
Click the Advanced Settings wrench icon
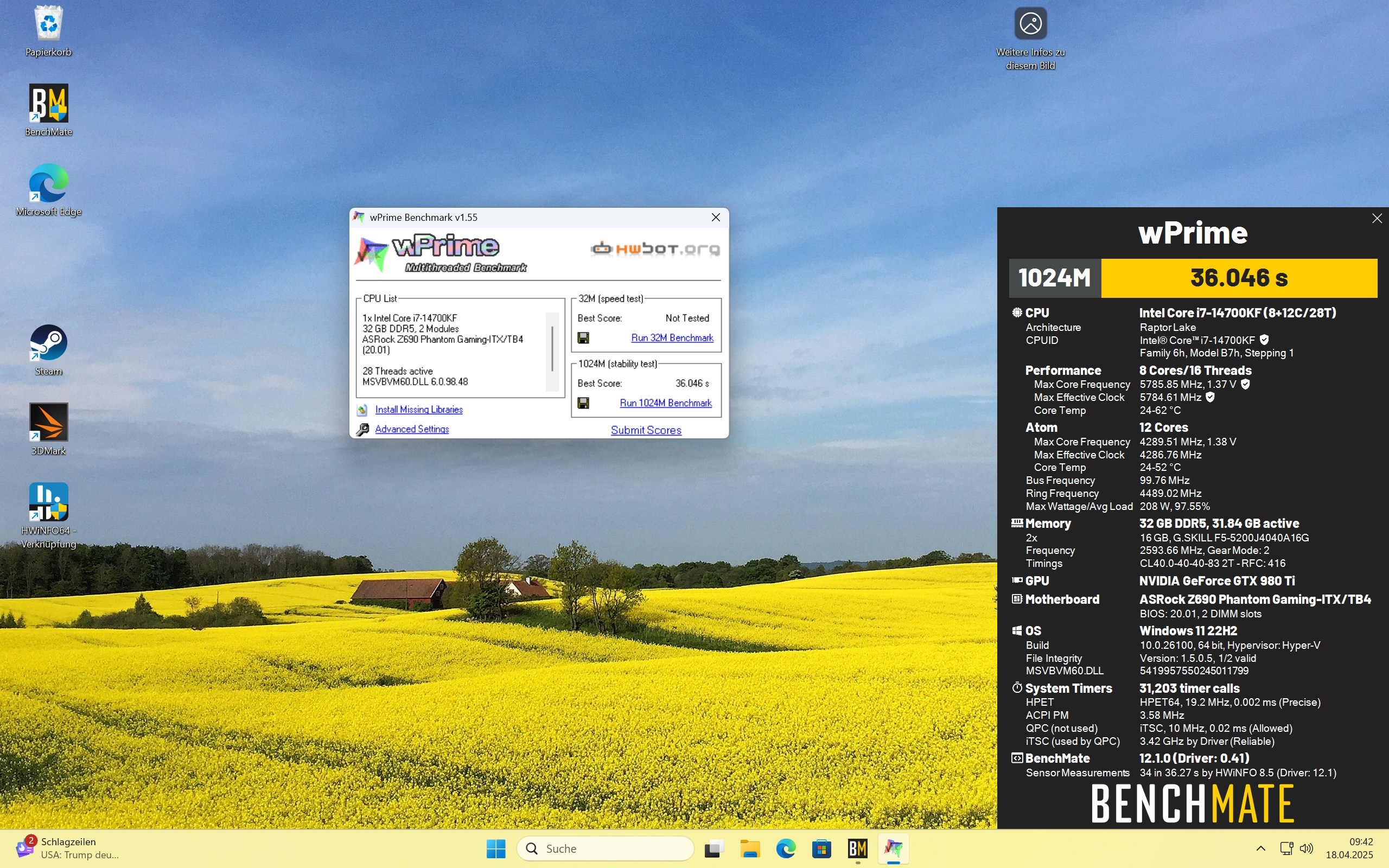click(363, 430)
